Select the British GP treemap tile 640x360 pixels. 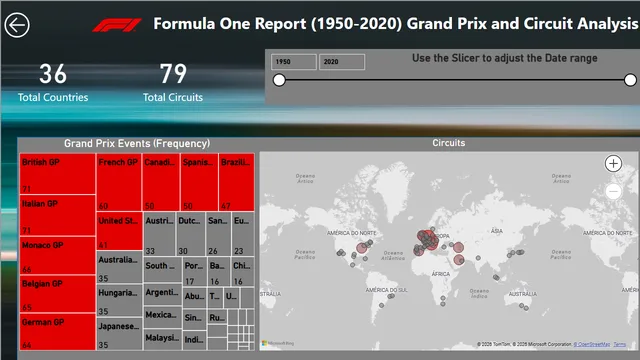click(x=58, y=173)
